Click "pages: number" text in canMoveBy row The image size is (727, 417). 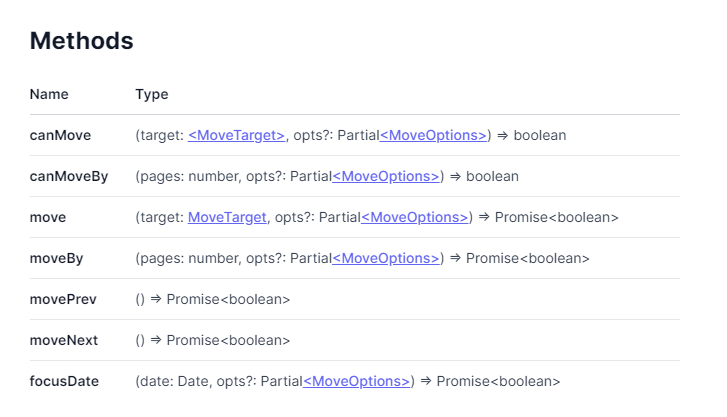pos(182,176)
